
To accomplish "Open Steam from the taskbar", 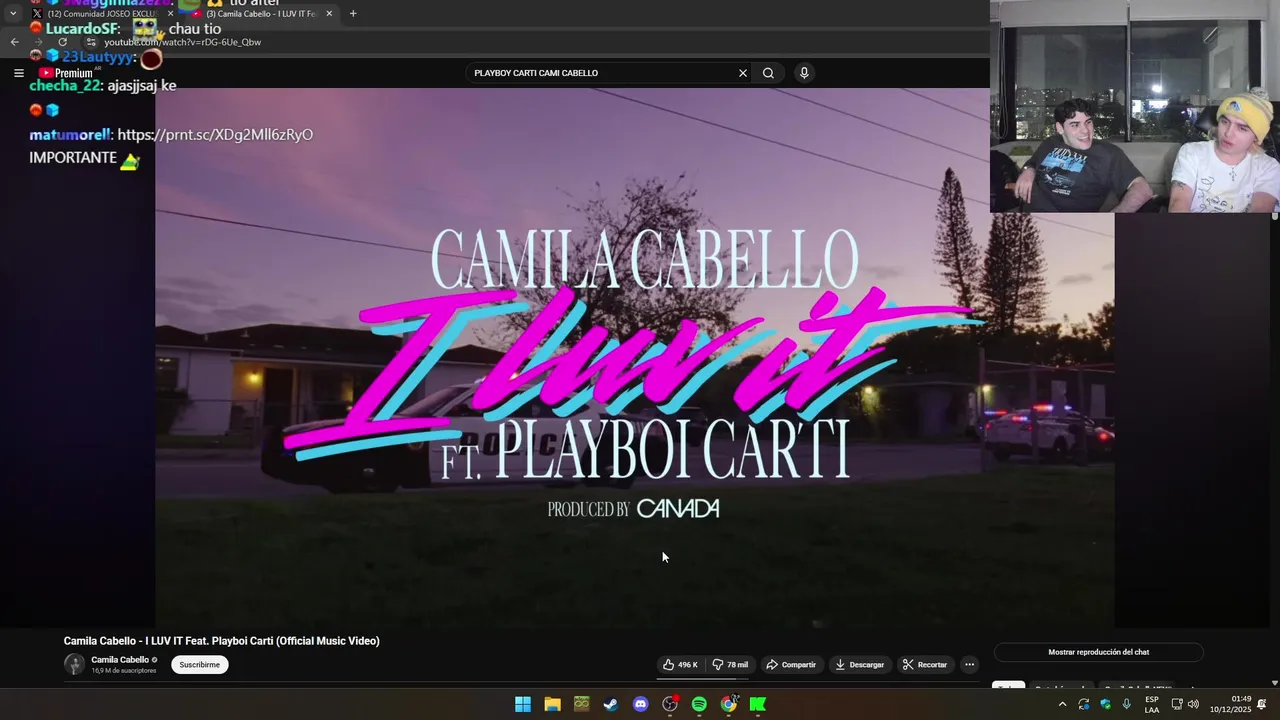I will (610, 704).
